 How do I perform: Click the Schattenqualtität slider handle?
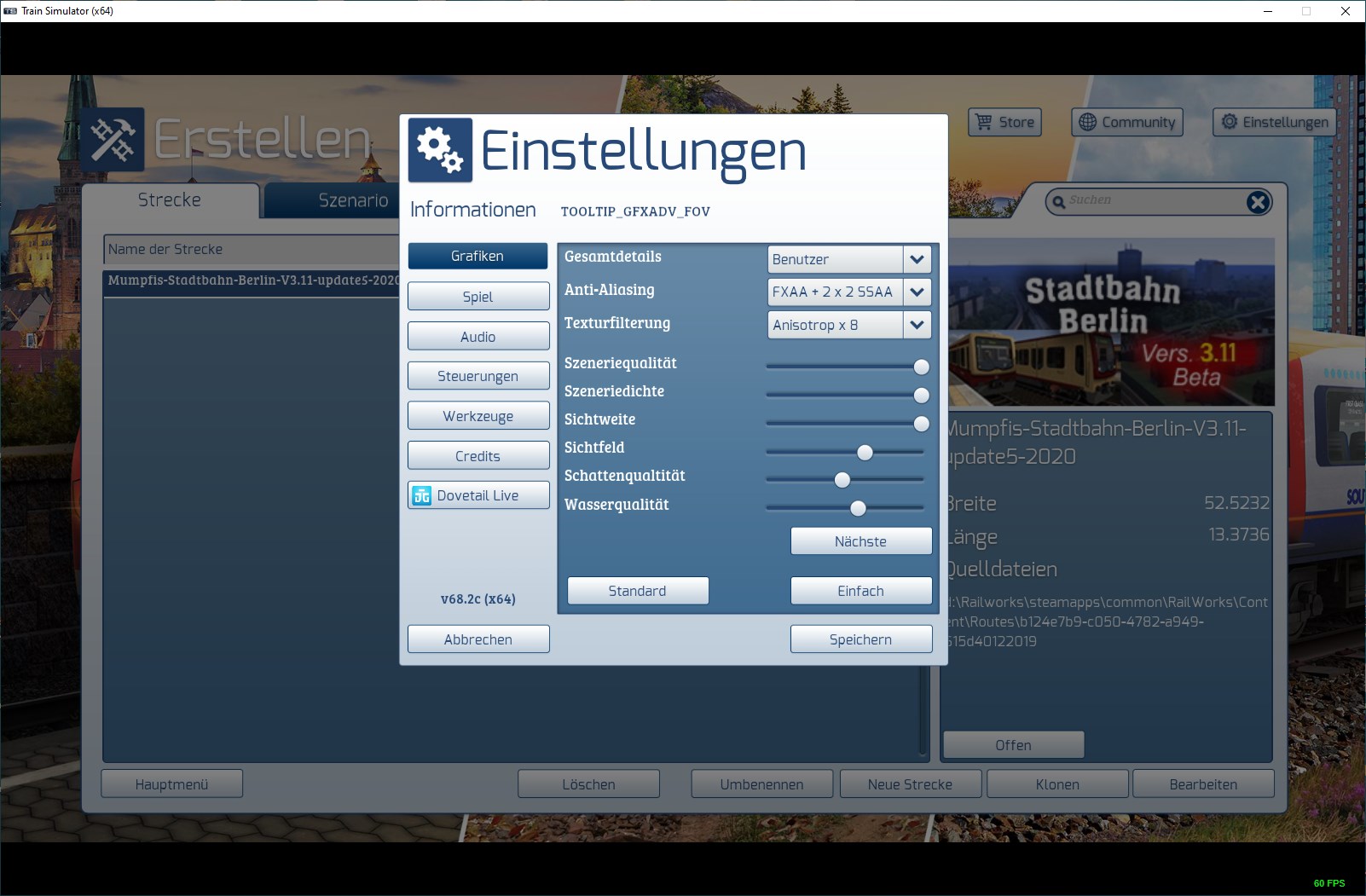tap(842, 480)
